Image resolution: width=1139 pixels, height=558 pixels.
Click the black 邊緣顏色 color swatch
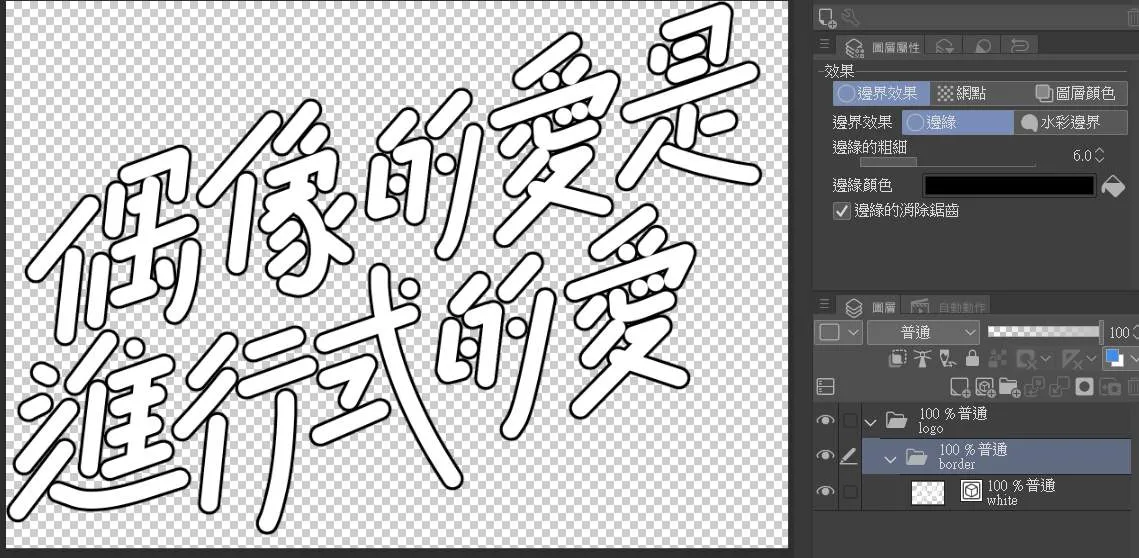tap(1008, 186)
